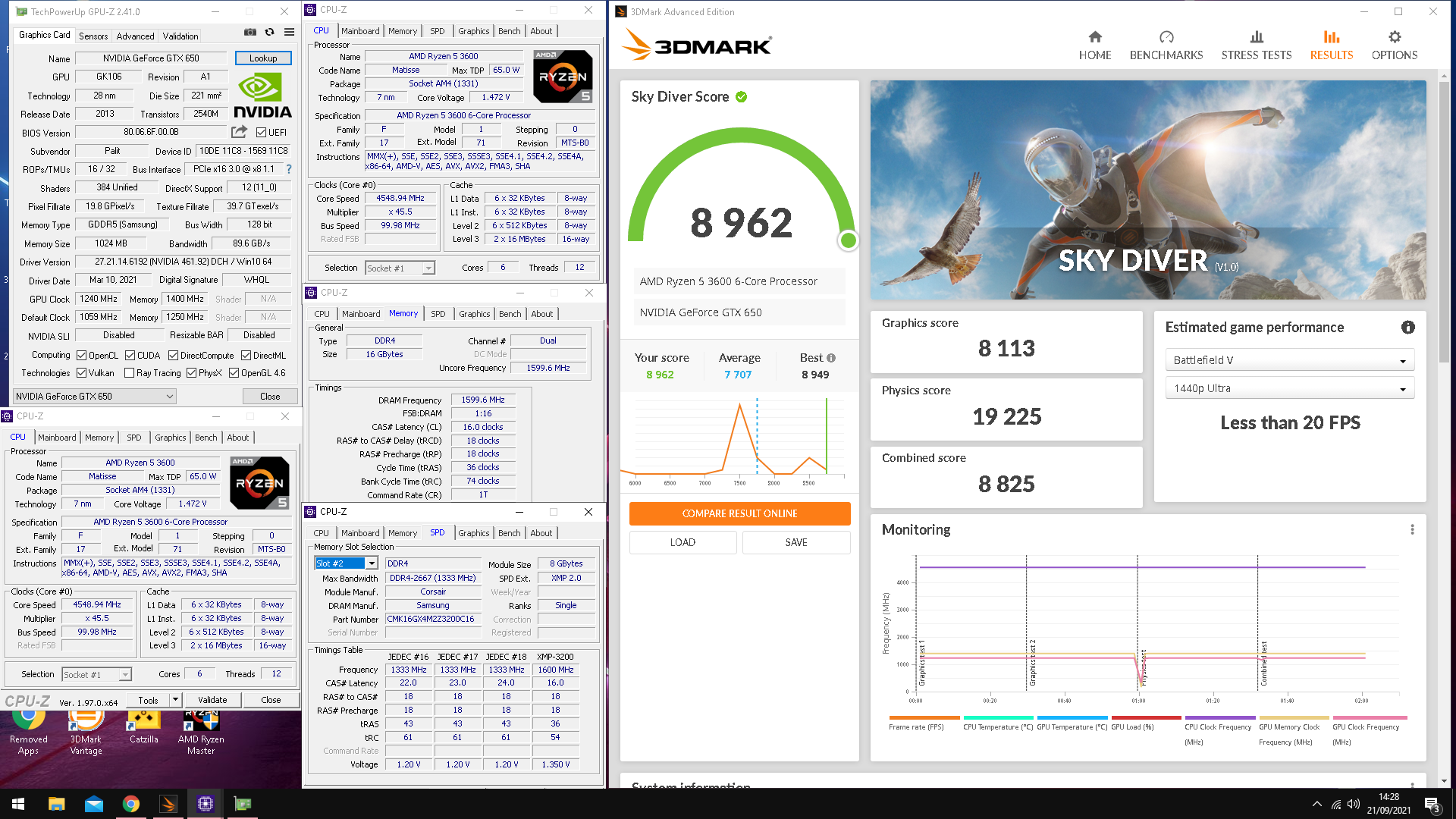Open the RESULTS section in 3DMark

(1332, 45)
